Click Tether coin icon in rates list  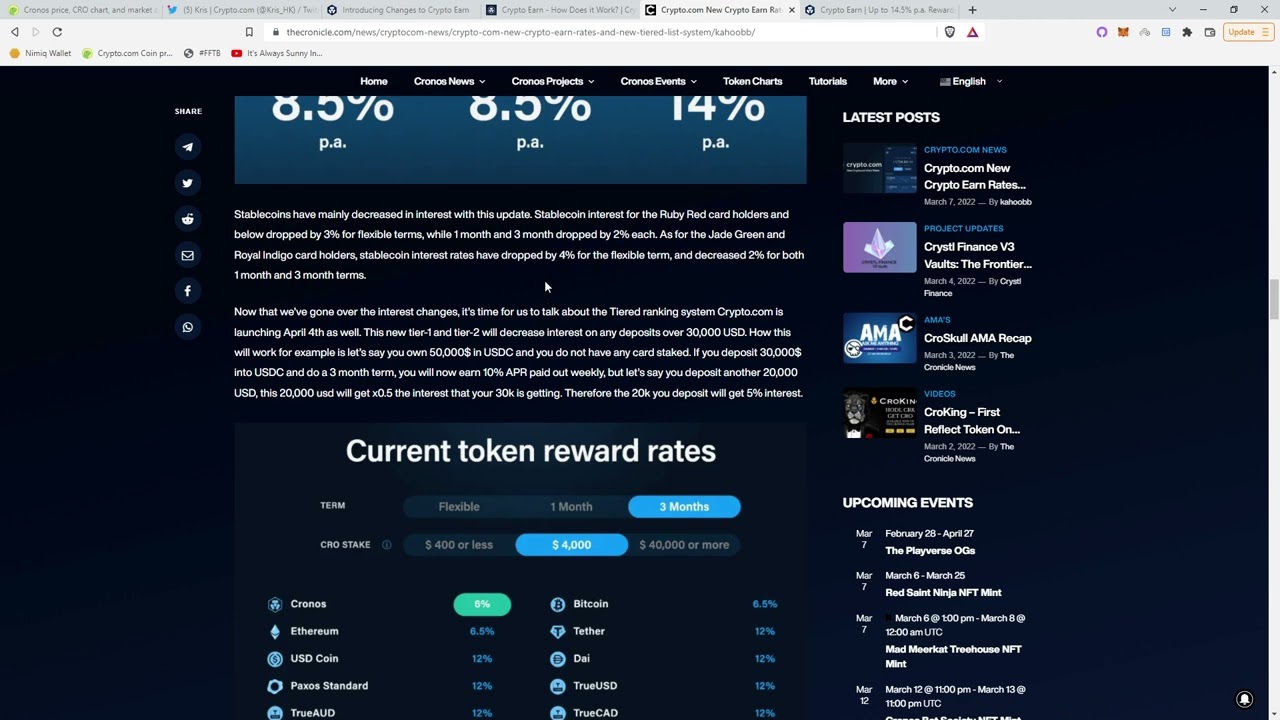point(557,631)
